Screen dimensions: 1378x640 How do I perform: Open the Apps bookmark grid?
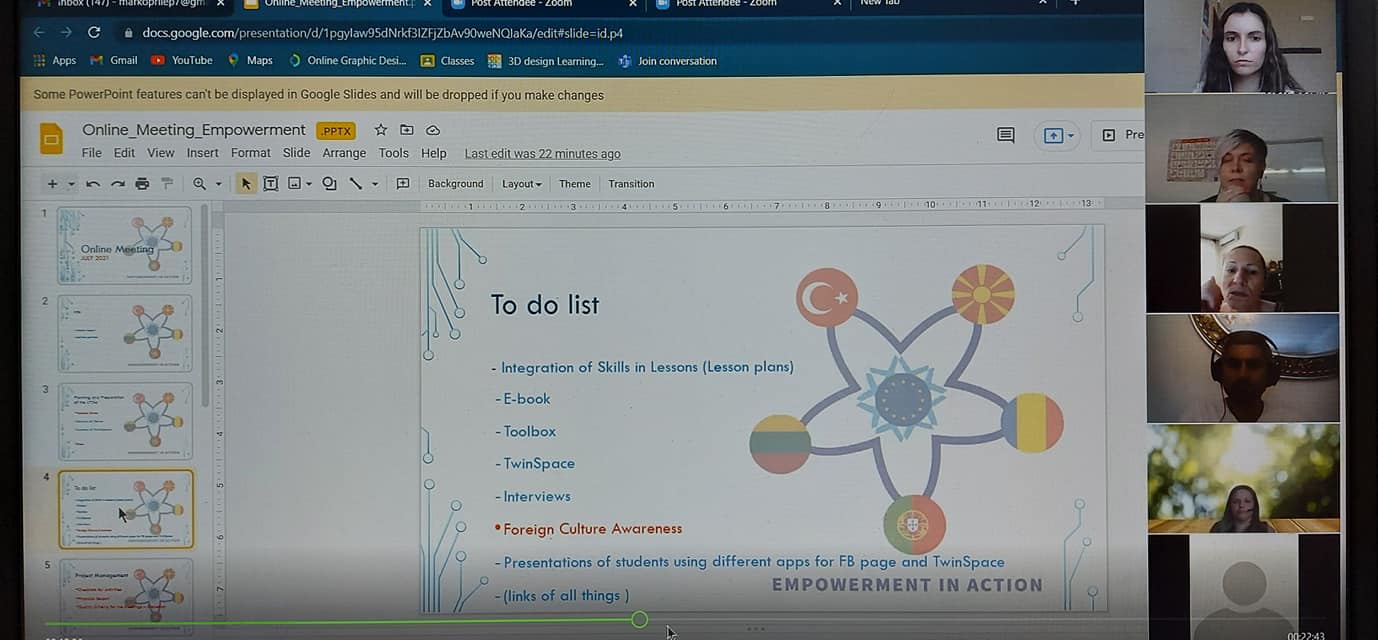point(55,61)
